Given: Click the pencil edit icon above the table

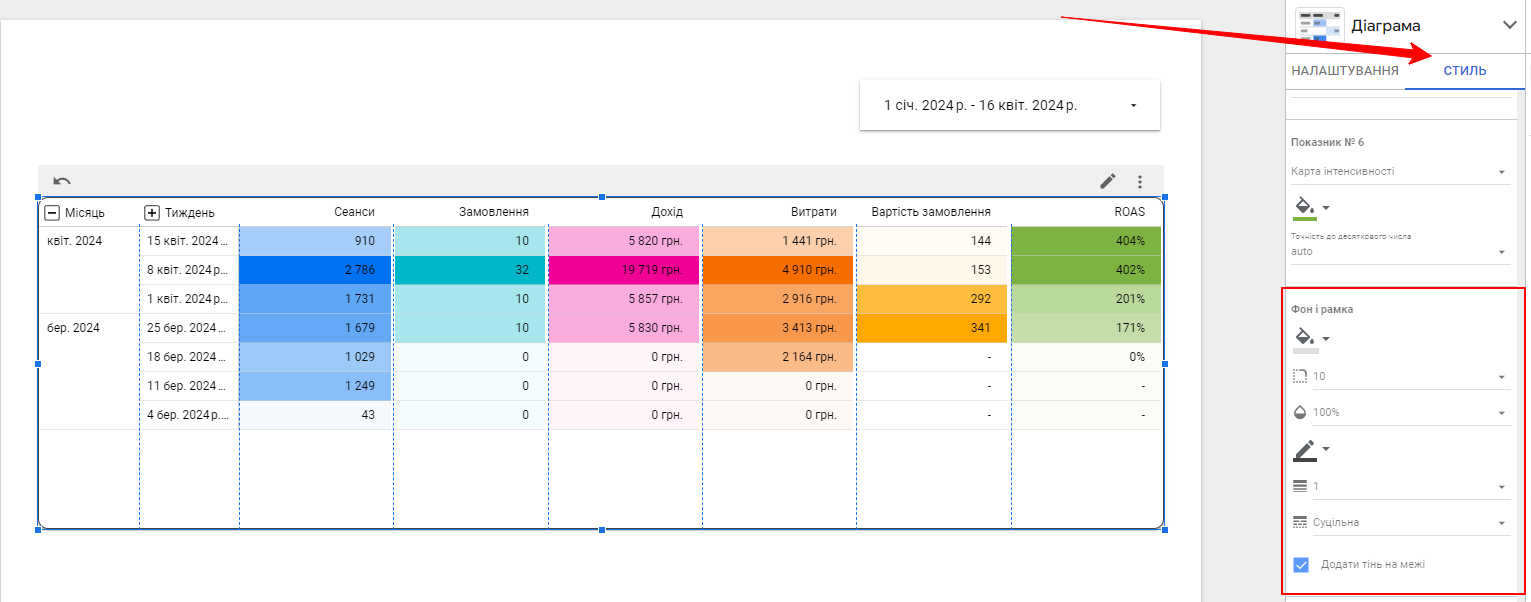Looking at the screenshot, I should pyautogui.click(x=1108, y=181).
